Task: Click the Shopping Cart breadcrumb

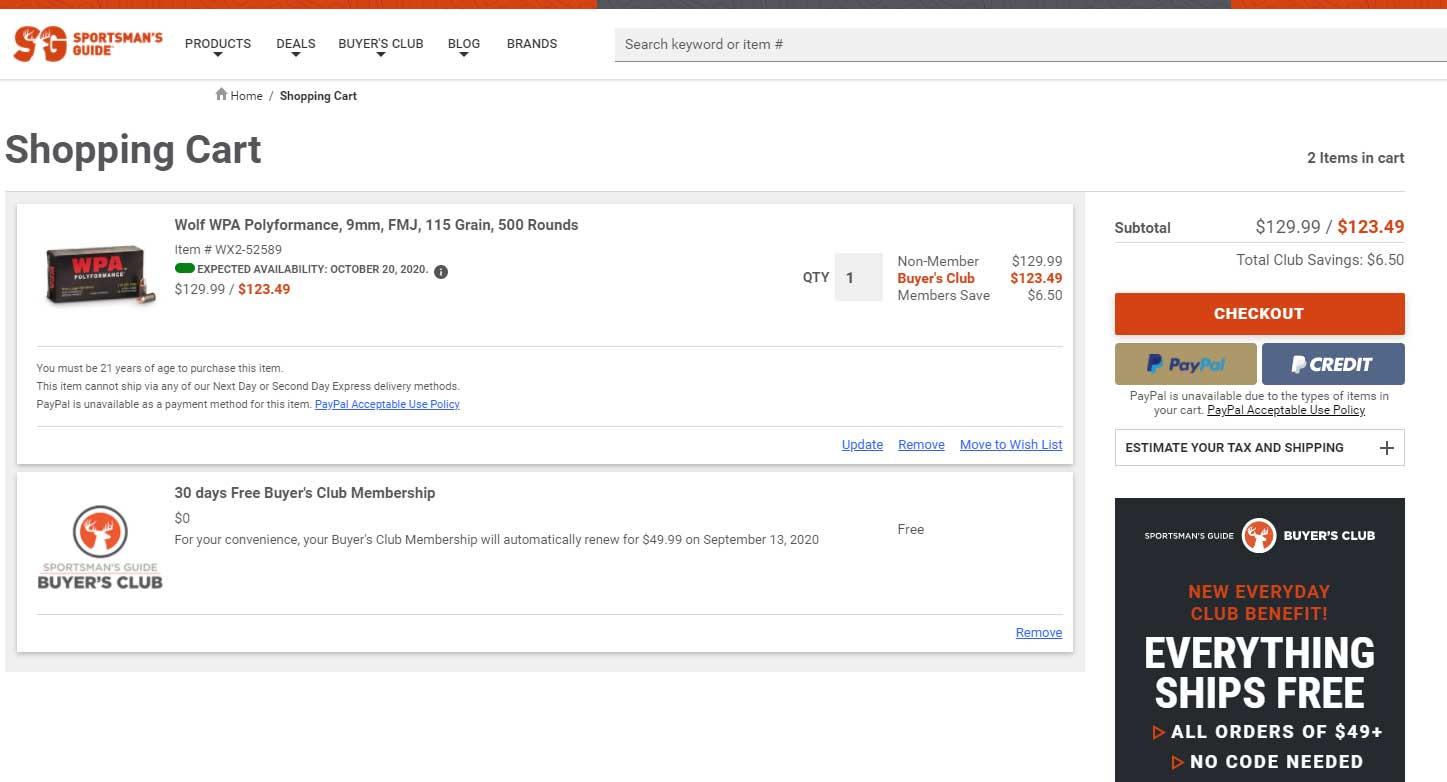Action: 318,96
